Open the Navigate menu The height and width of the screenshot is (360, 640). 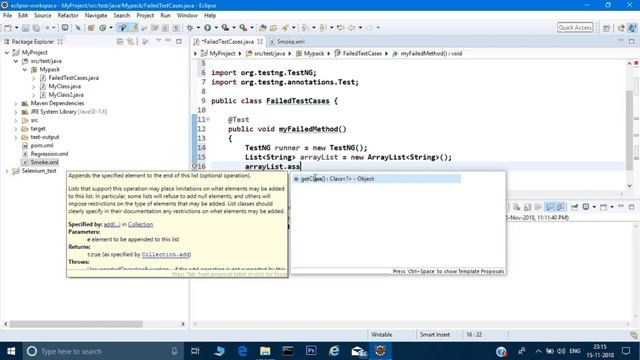pos(96,16)
